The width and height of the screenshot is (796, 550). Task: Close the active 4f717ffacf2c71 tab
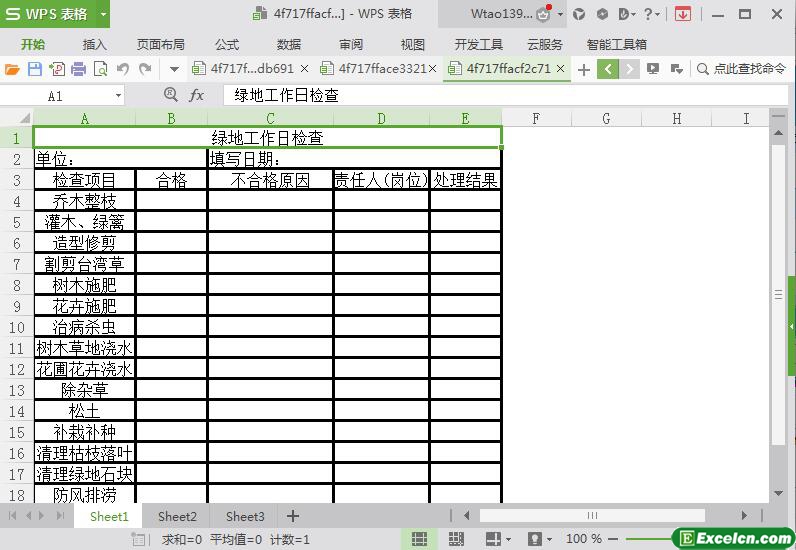click(x=560, y=69)
